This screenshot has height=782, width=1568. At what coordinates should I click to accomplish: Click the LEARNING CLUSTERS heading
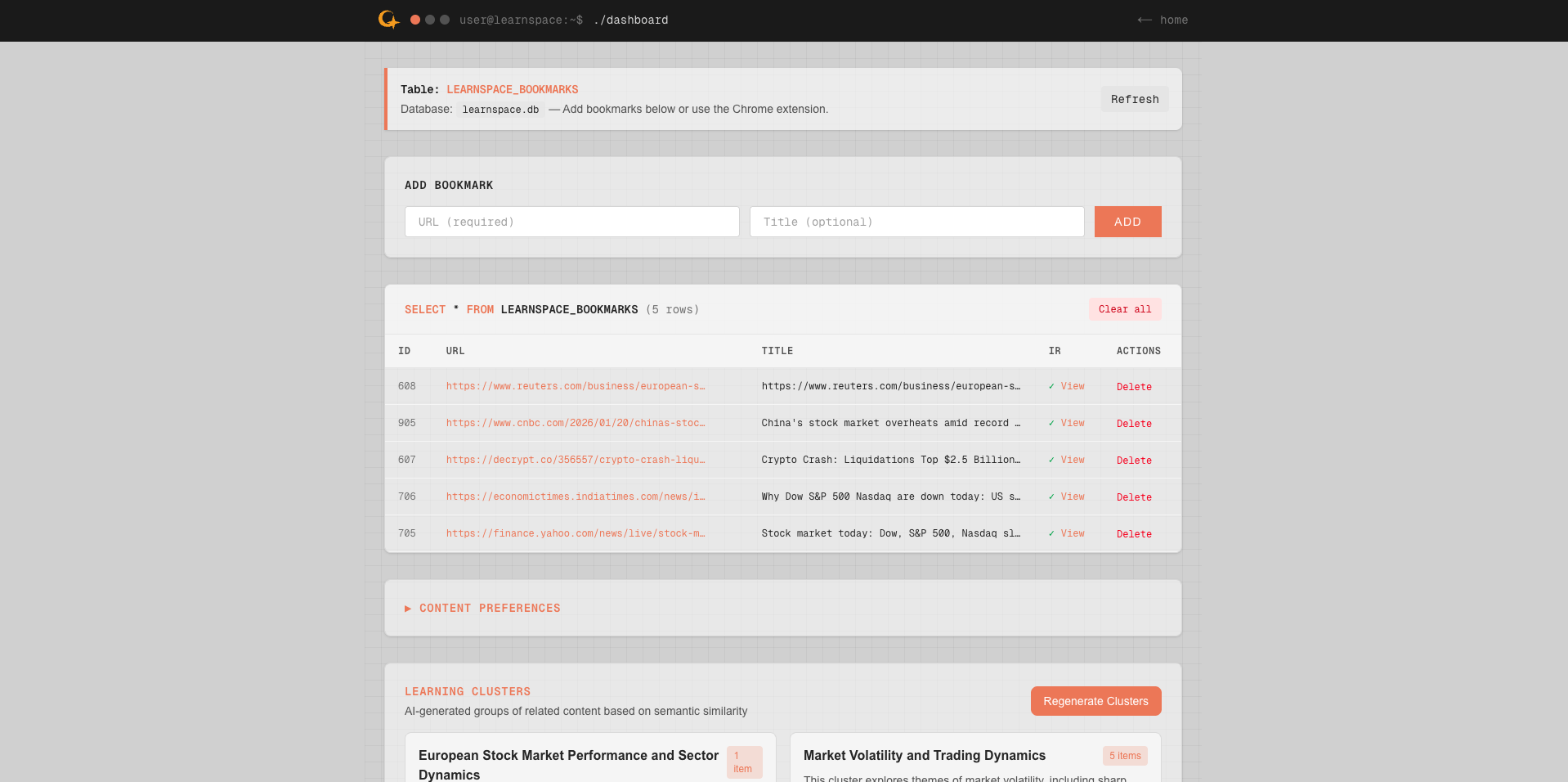(x=468, y=691)
